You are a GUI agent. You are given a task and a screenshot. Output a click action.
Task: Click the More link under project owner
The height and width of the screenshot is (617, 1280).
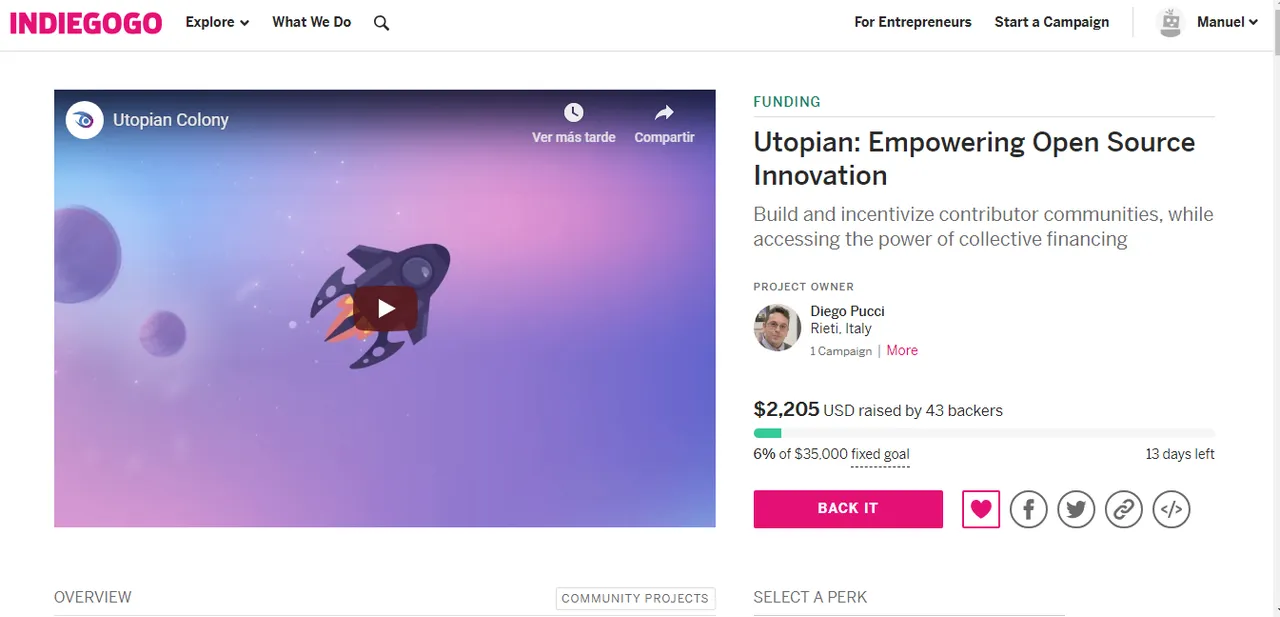pos(902,350)
